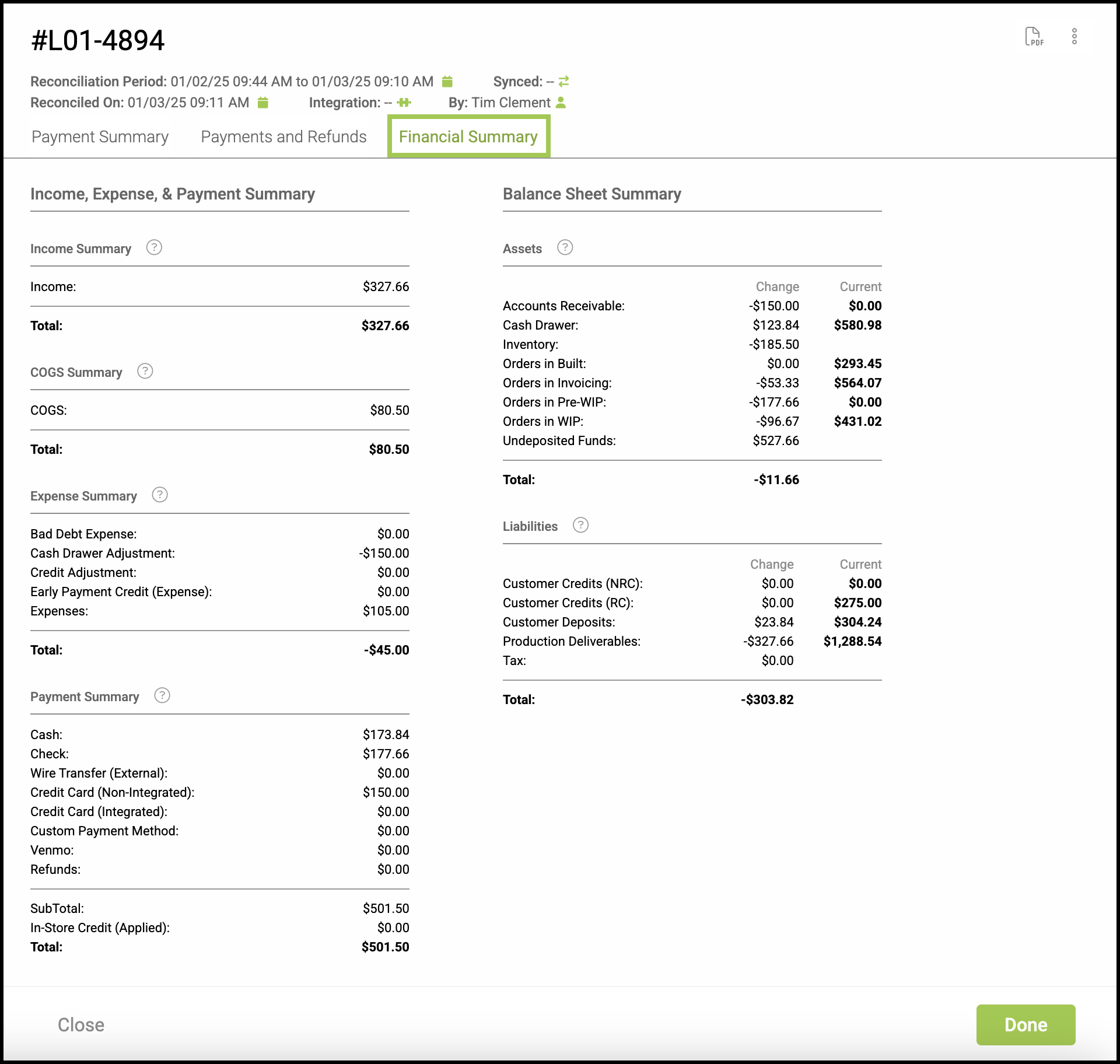
Task: Click the Reconciliation Period calendar icon
Action: 447,81
